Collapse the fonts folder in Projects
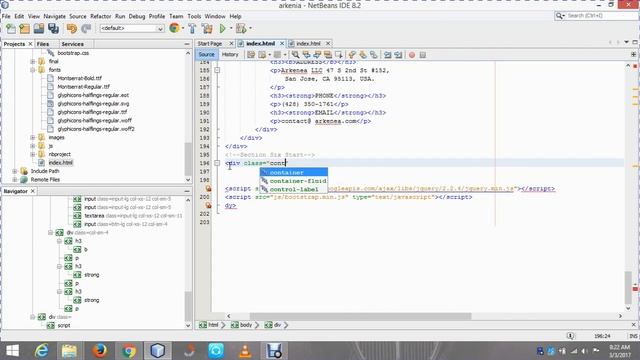 [x=33, y=70]
